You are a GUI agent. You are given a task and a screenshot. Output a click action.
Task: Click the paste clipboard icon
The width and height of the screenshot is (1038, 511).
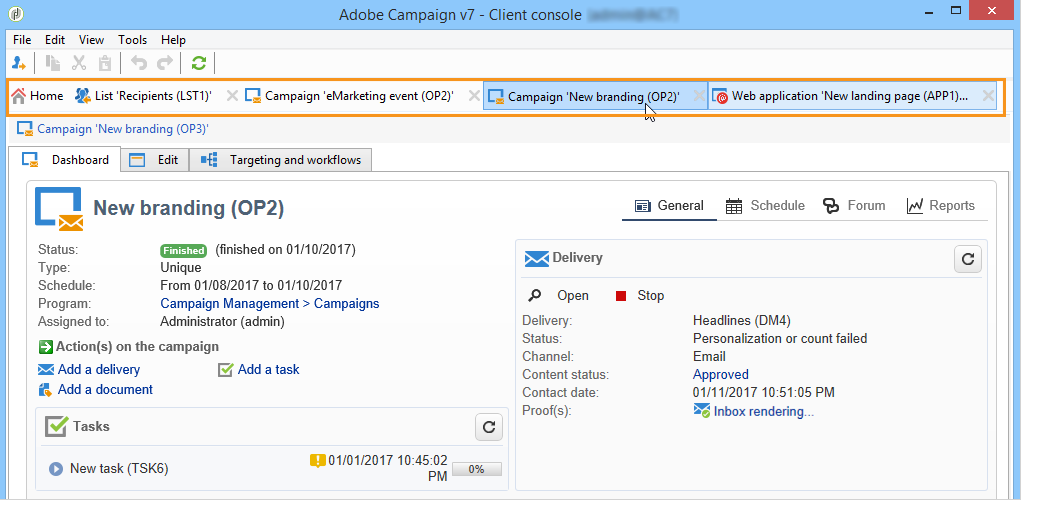pyautogui.click(x=105, y=63)
